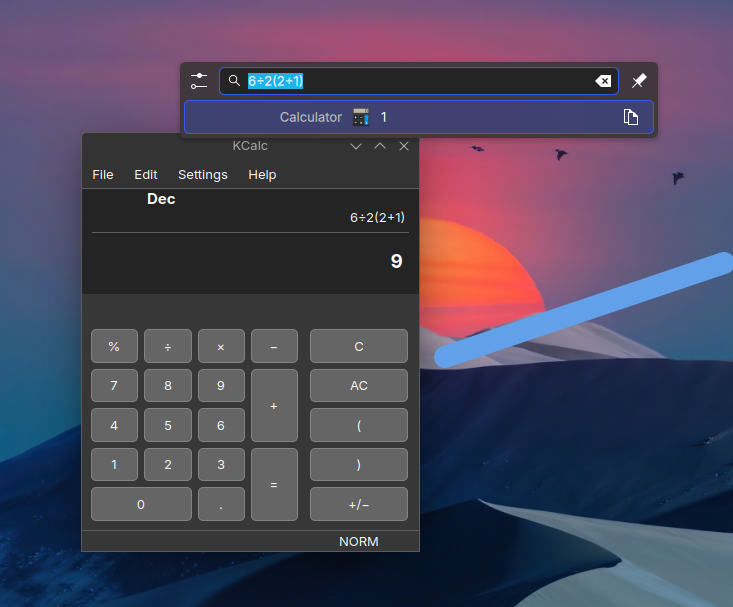Click digit 6 on keypad
The image size is (733, 607).
click(x=221, y=425)
